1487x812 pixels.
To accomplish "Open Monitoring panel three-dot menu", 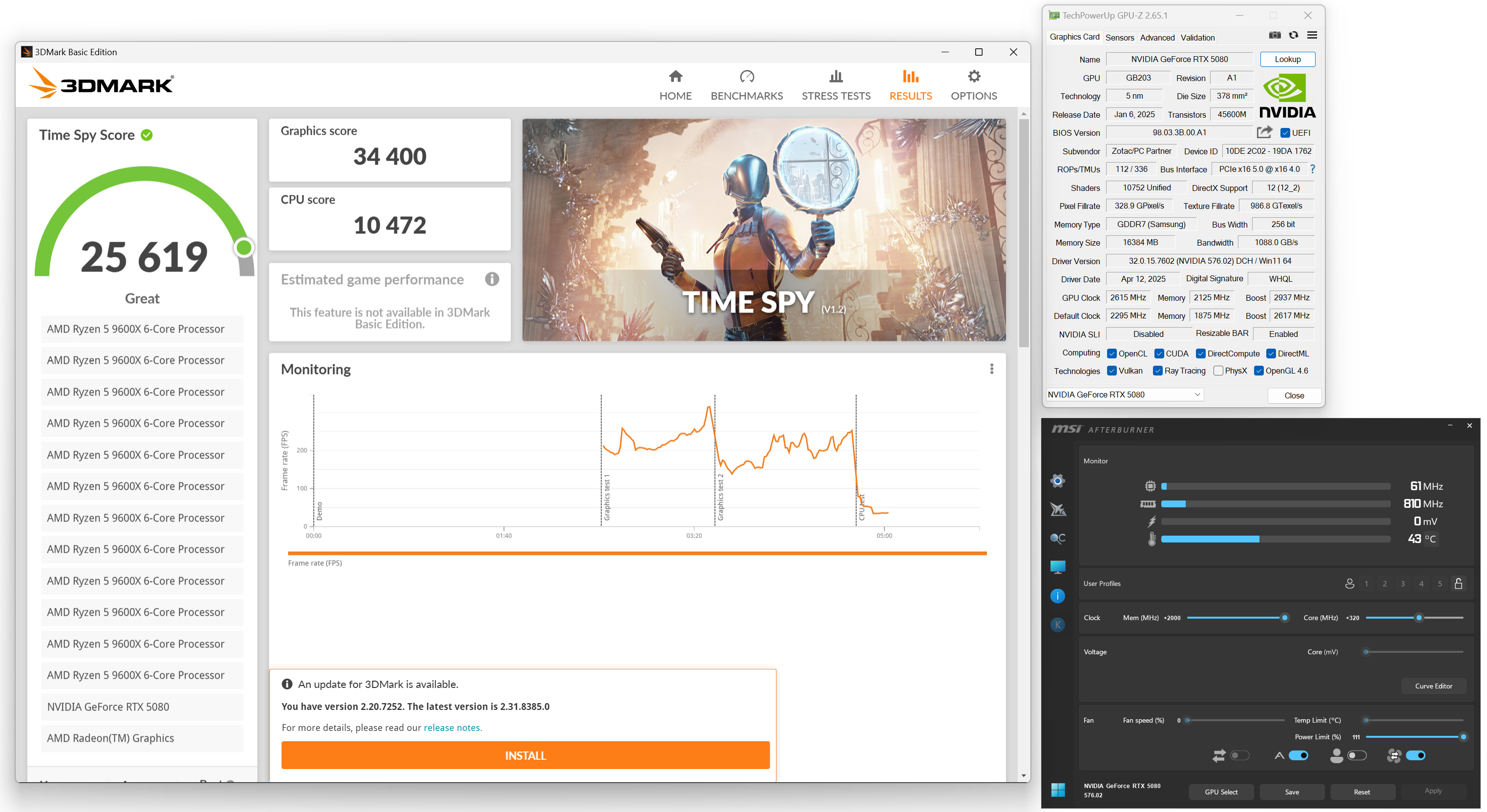I will click(991, 368).
